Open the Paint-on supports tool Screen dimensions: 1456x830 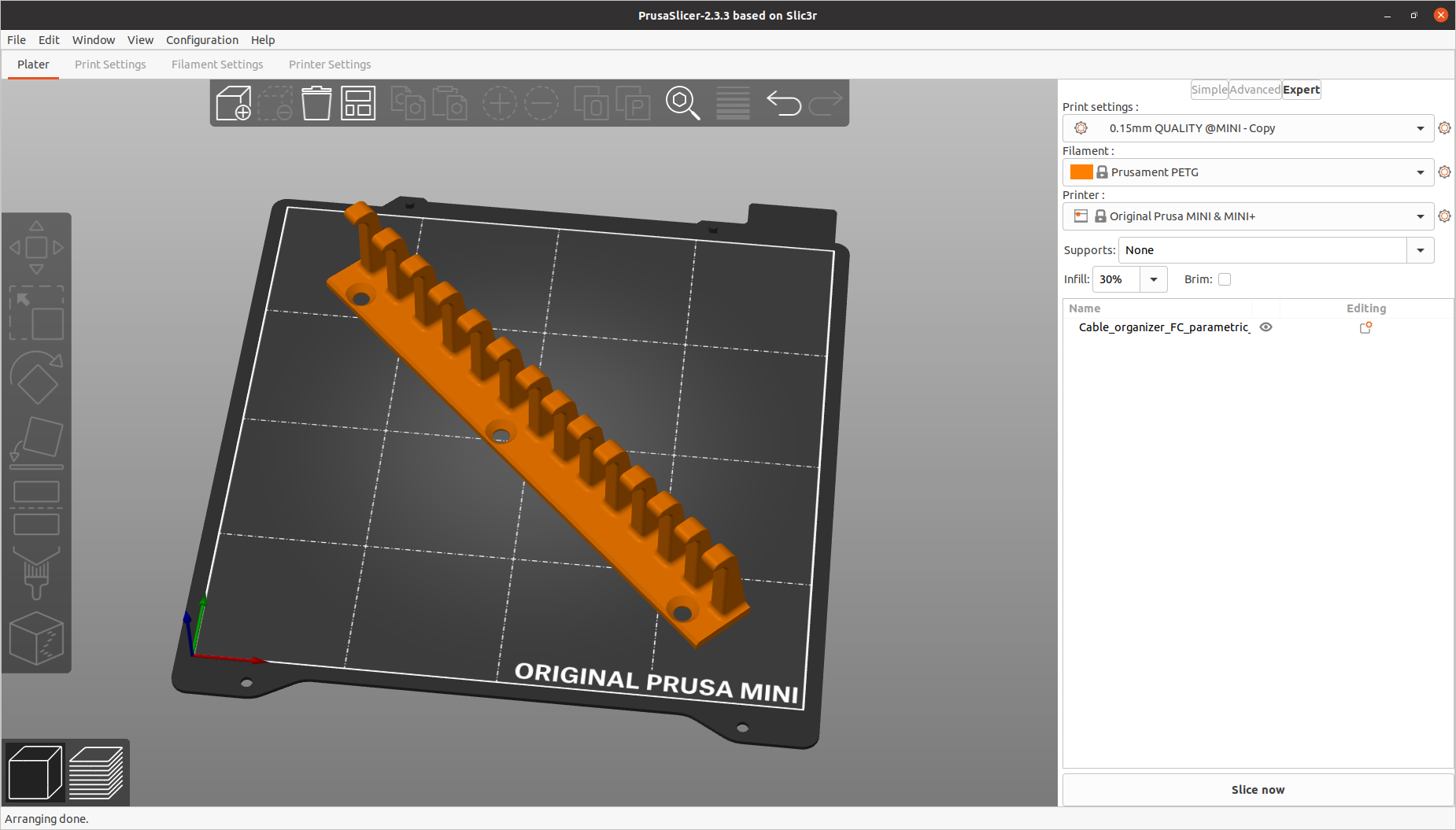37,572
